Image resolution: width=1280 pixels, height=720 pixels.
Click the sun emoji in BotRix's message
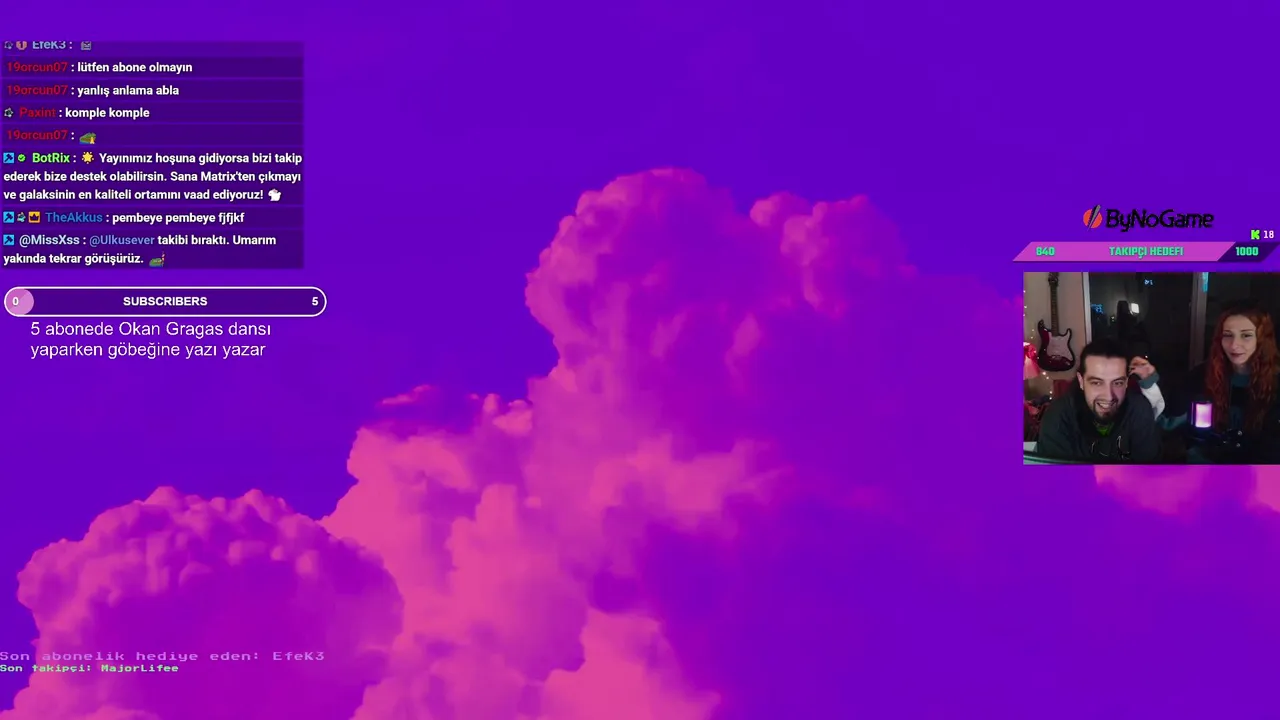click(x=88, y=158)
